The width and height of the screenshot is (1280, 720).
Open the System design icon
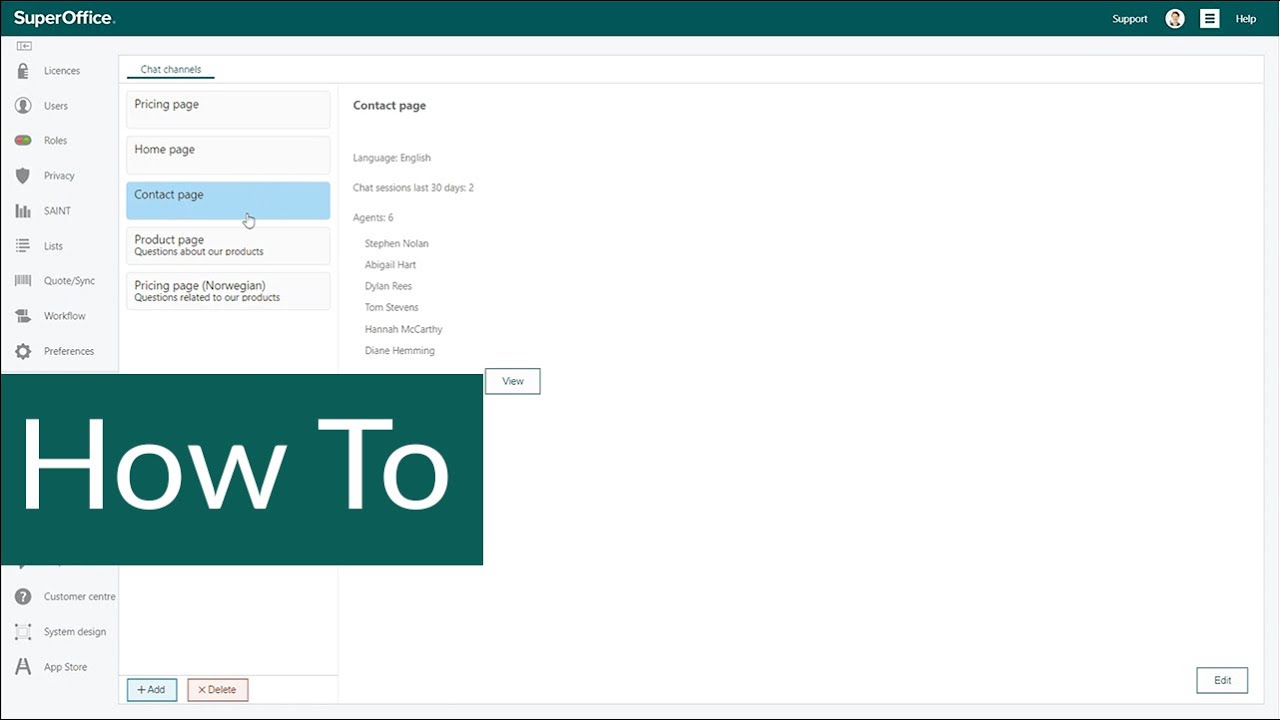pyautogui.click(x=23, y=632)
